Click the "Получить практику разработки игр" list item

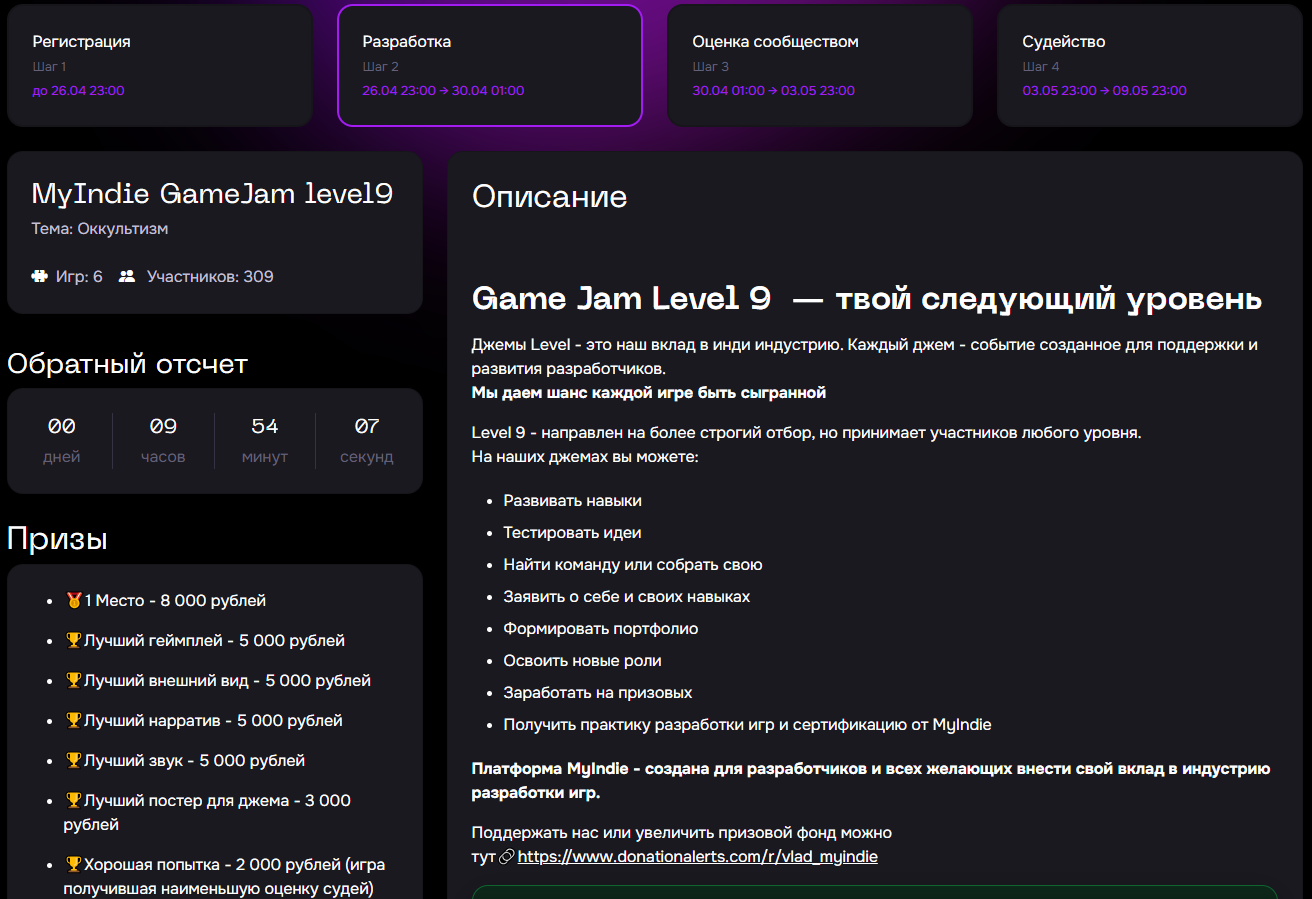click(748, 725)
